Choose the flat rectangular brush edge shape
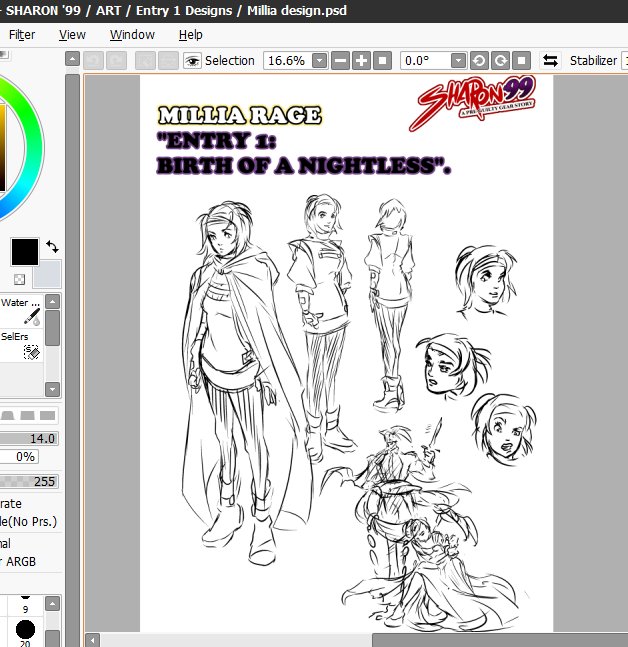628x647 pixels. click(47, 415)
